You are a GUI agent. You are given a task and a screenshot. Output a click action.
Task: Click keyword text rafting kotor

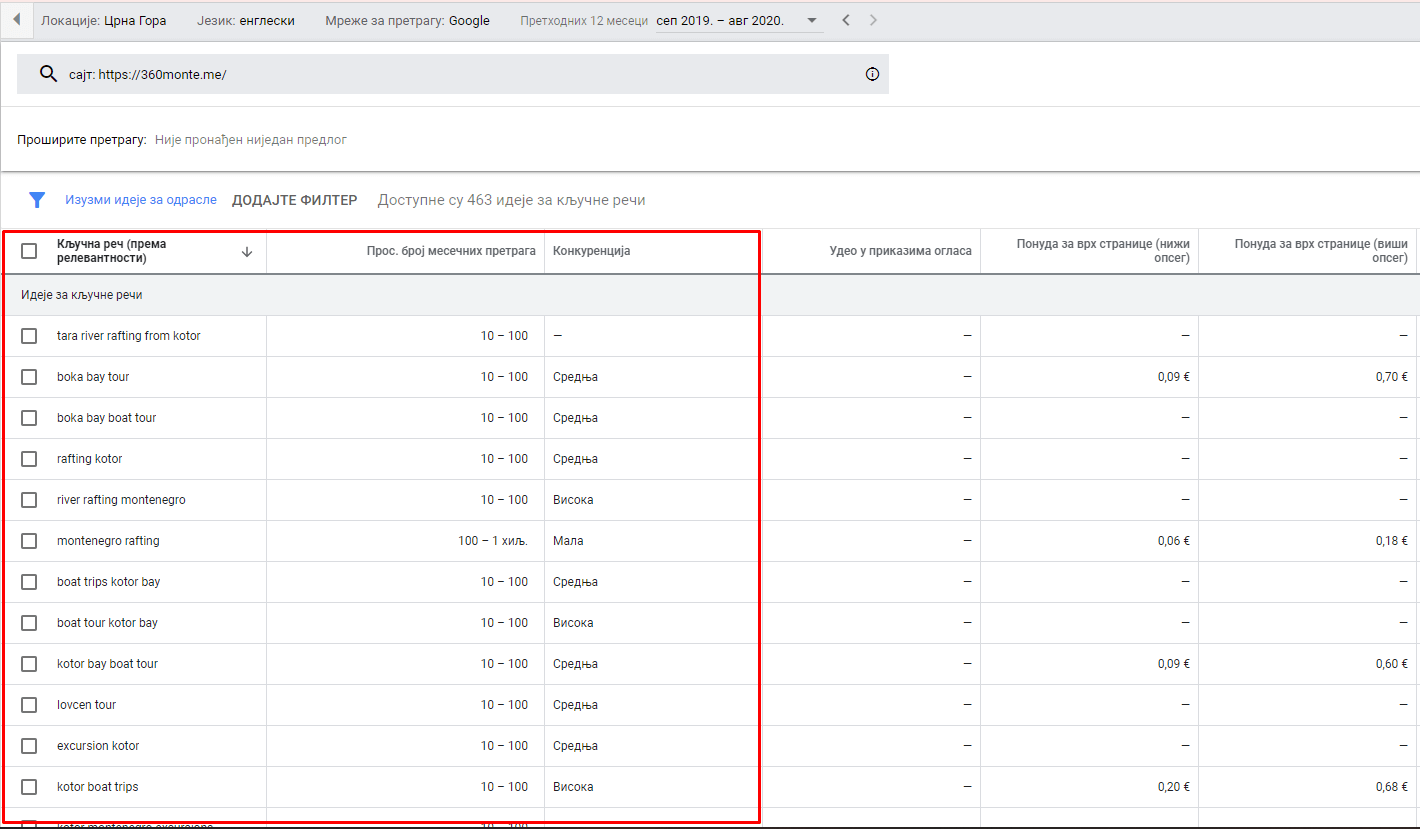(90, 459)
